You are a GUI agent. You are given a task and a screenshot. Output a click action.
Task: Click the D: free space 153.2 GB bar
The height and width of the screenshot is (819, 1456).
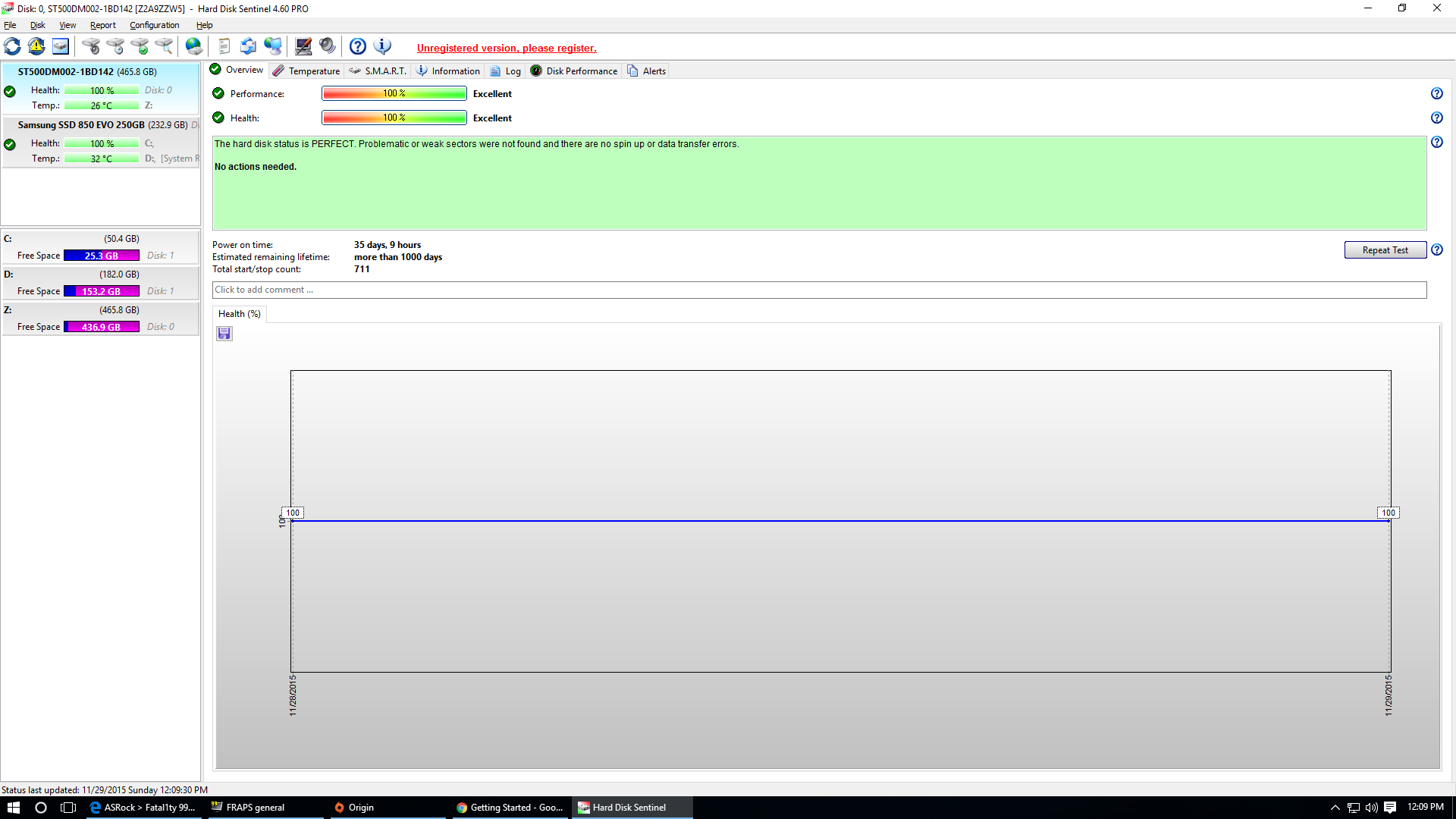(x=102, y=291)
